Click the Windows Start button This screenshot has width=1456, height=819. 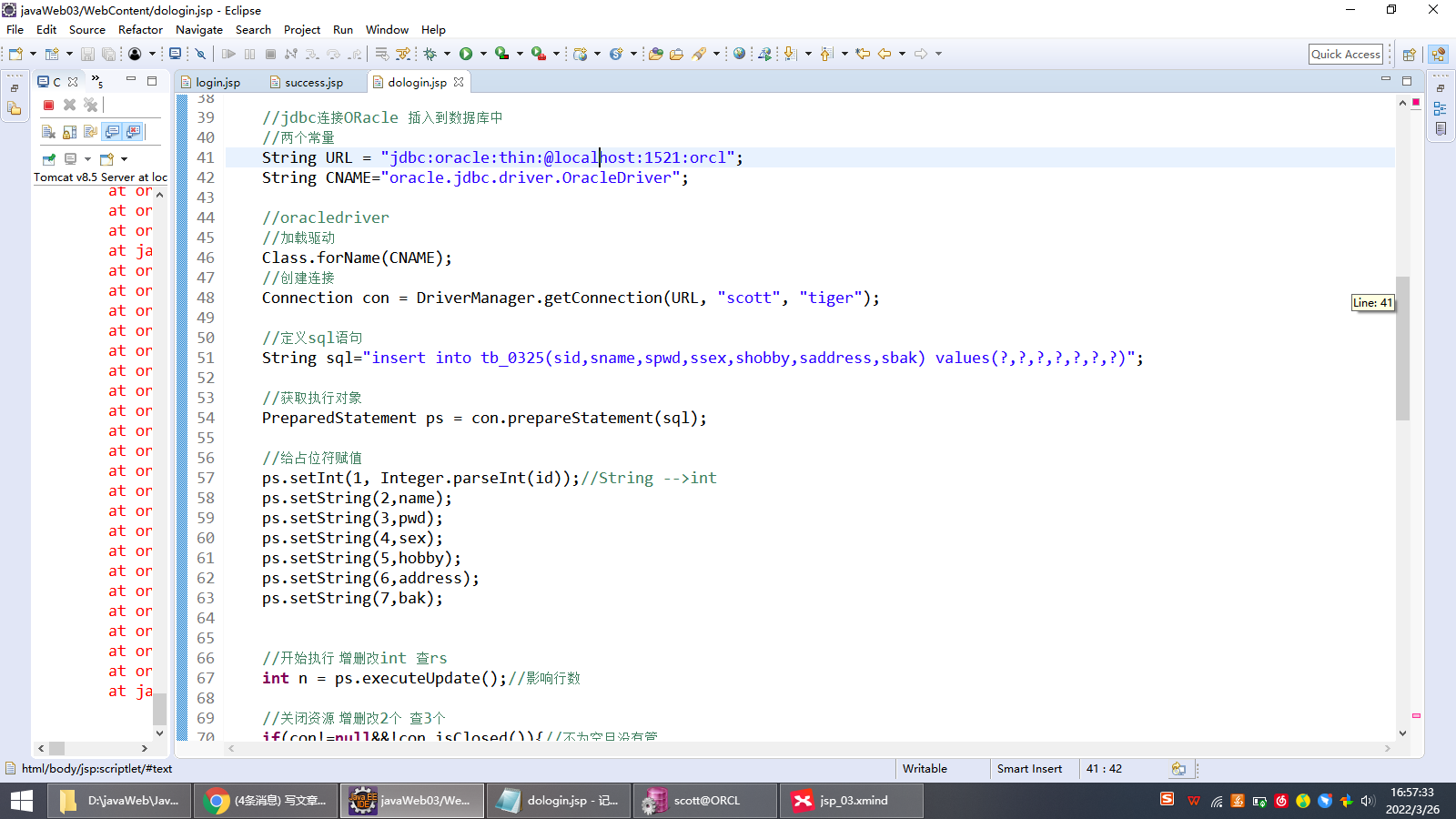22,801
